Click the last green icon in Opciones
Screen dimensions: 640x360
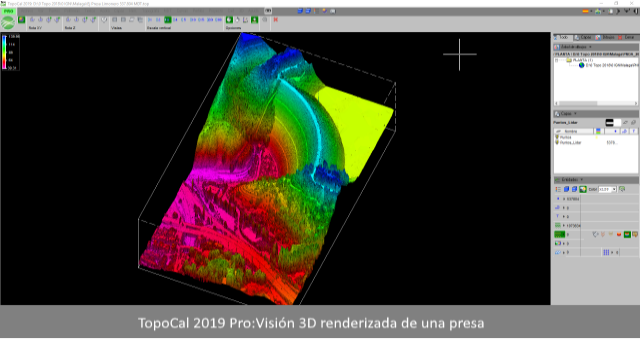[x=255, y=20]
